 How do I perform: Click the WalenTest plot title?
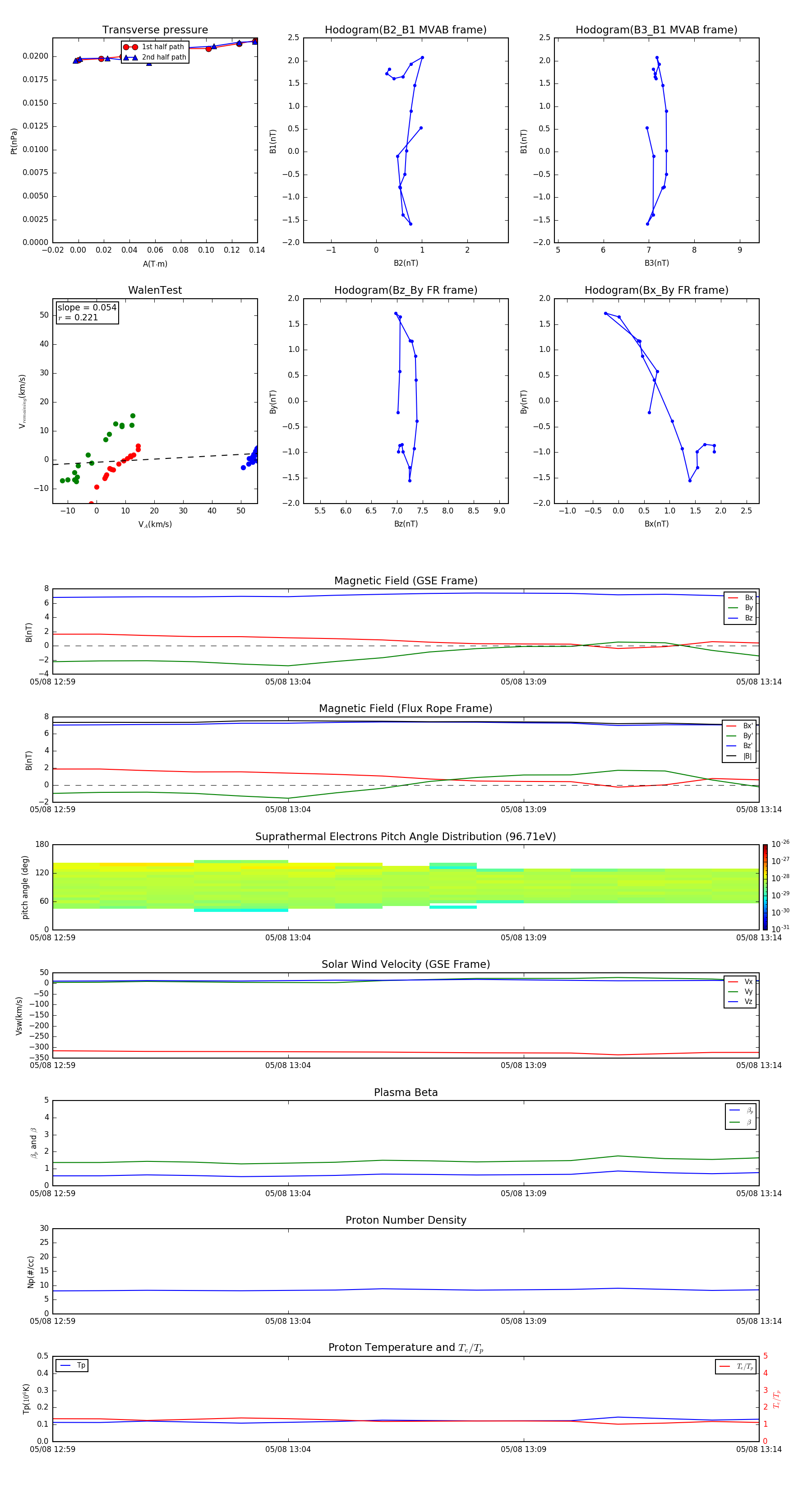coord(155,290)
